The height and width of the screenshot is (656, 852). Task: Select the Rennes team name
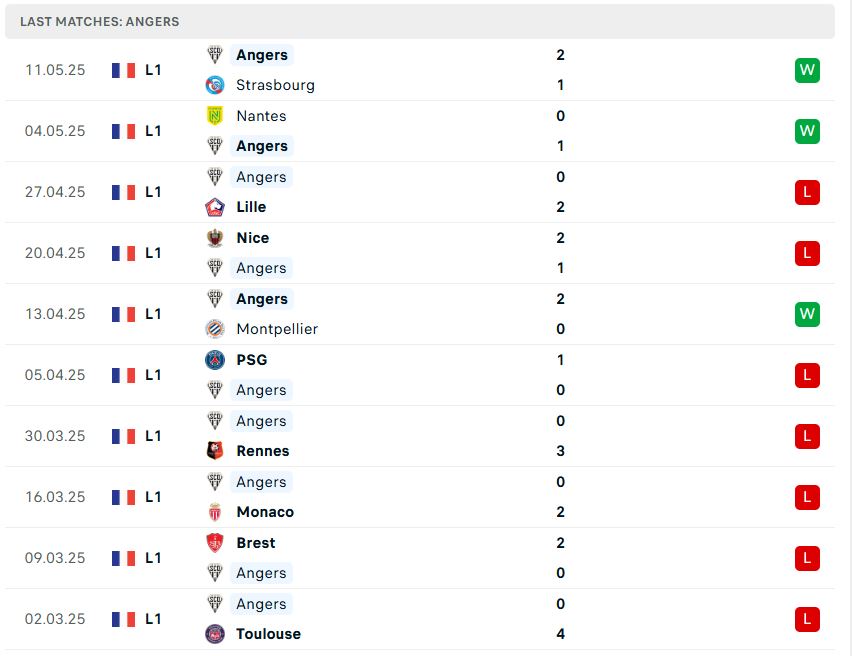click(x=263, y=451)
